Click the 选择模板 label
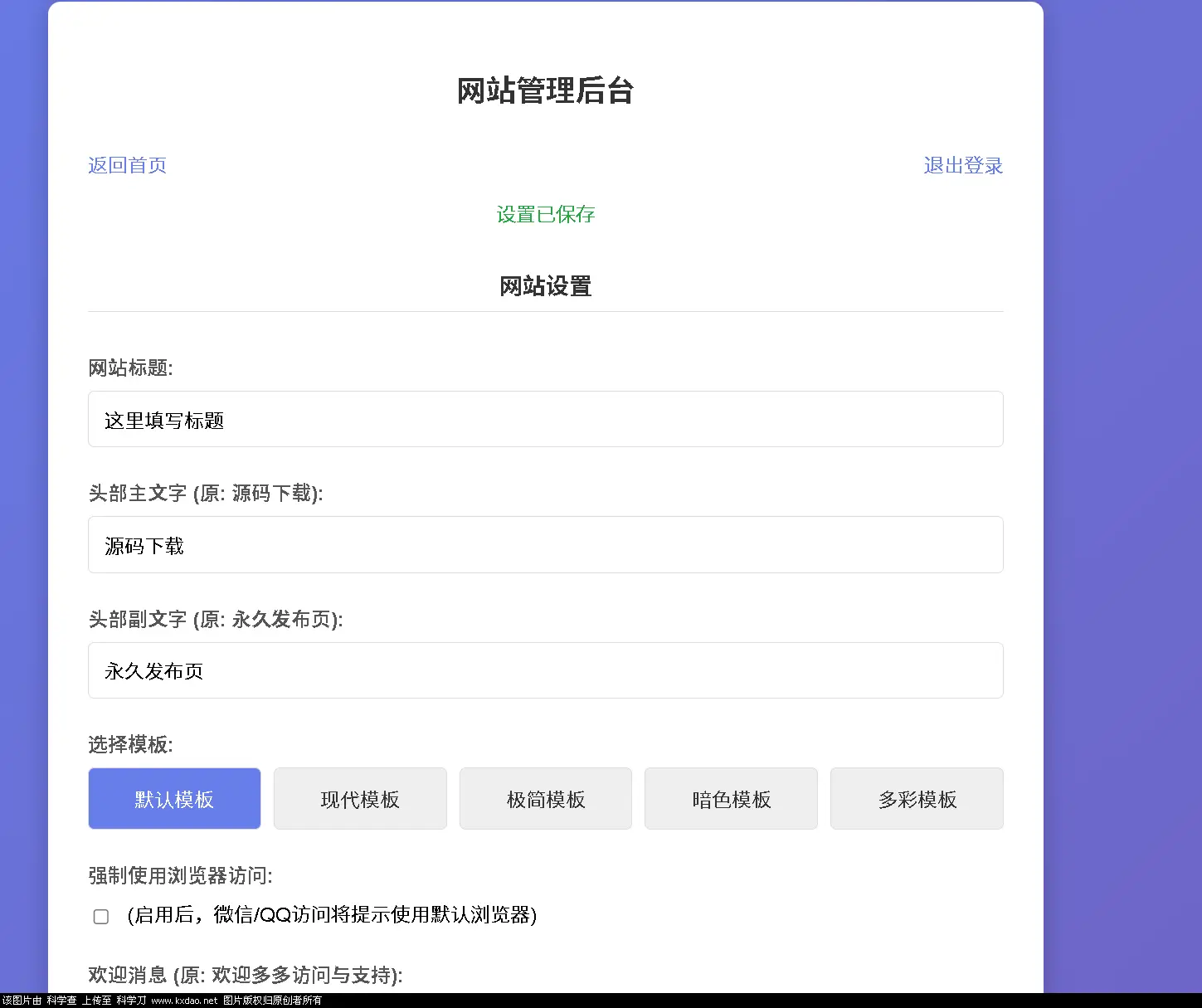Image resolution: width=1202 pixels, height=1008 pixels. (130, 745)
